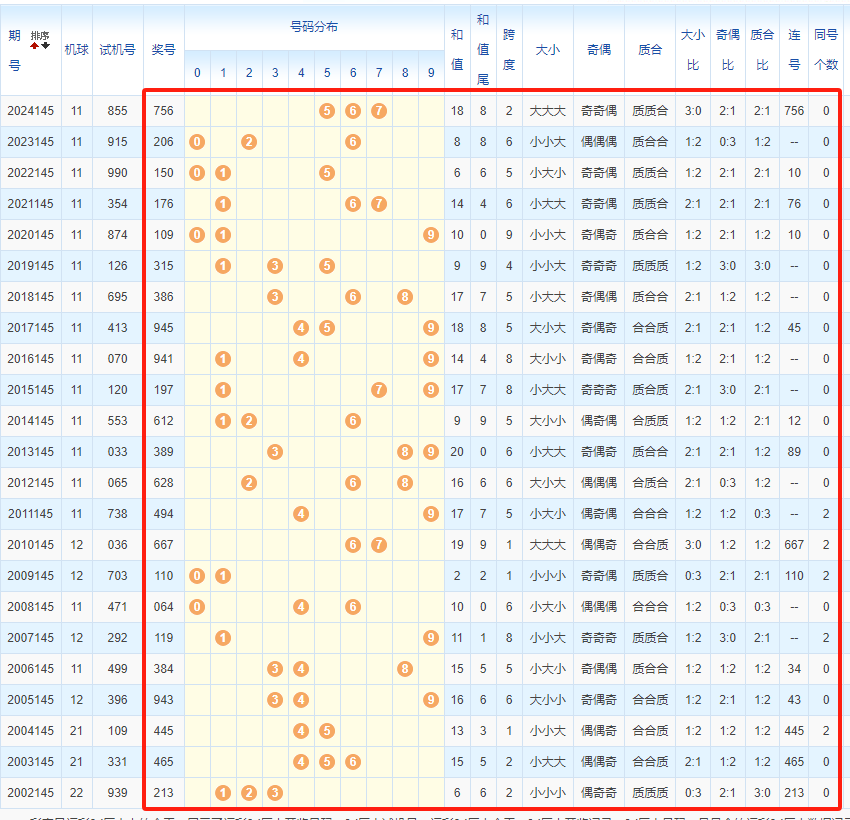This screenshot has width=850, height=820.
Task: Click the 奖号 column header
Action: click(163, 49)
